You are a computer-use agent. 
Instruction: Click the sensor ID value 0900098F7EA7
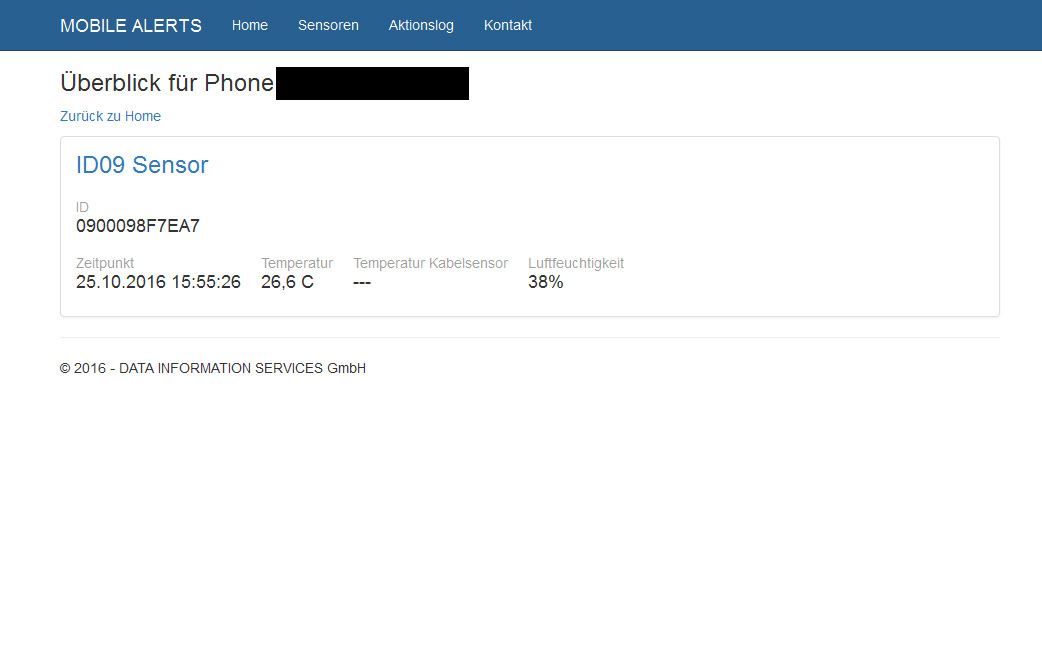pos(138,226)
